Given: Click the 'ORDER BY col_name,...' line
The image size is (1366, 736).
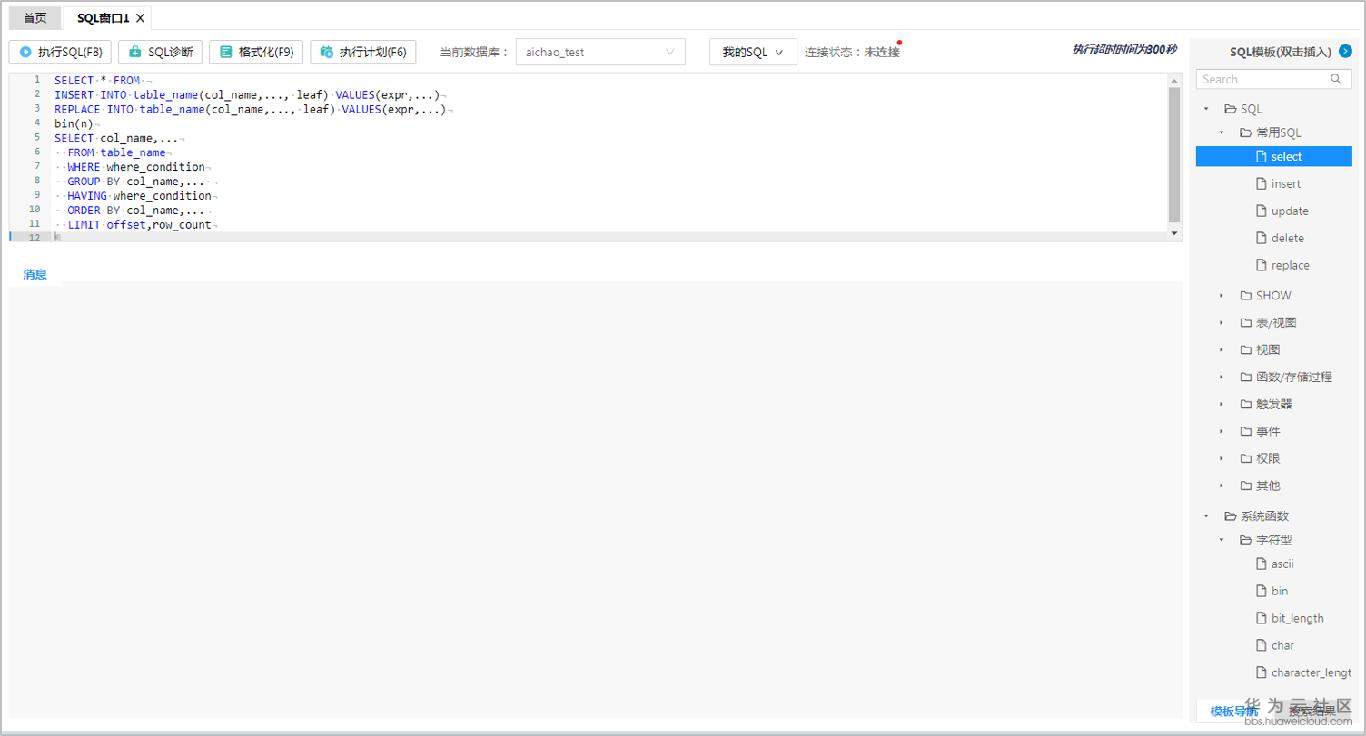Looking at the screenshot, I should coord(136,211).
